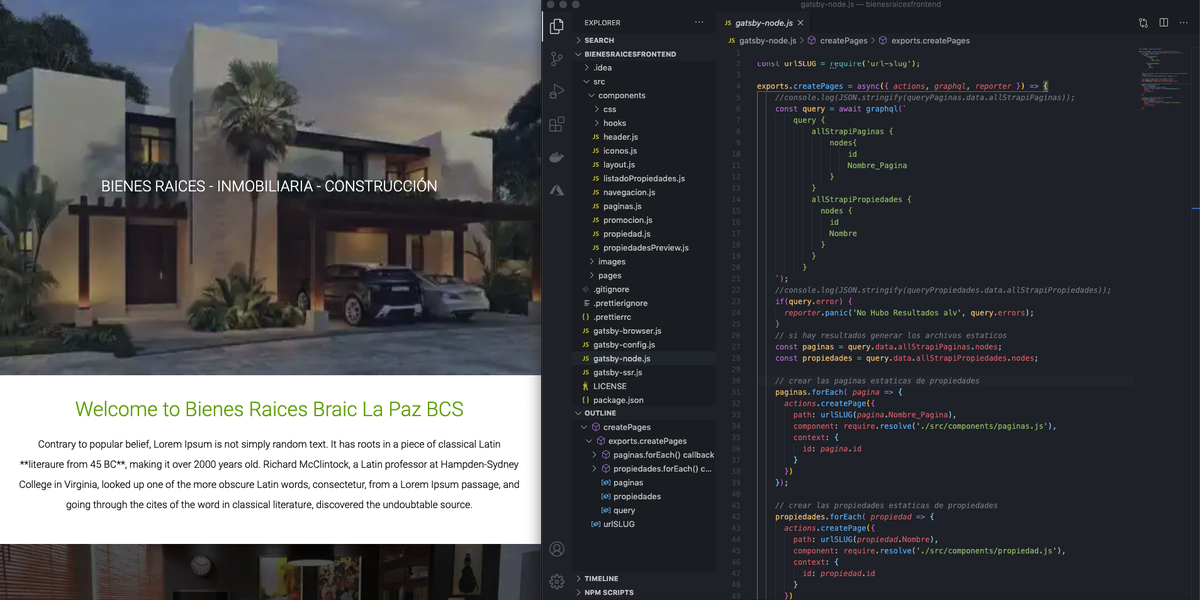
Task: Expand the hooks folder
Action: (646, 123)
